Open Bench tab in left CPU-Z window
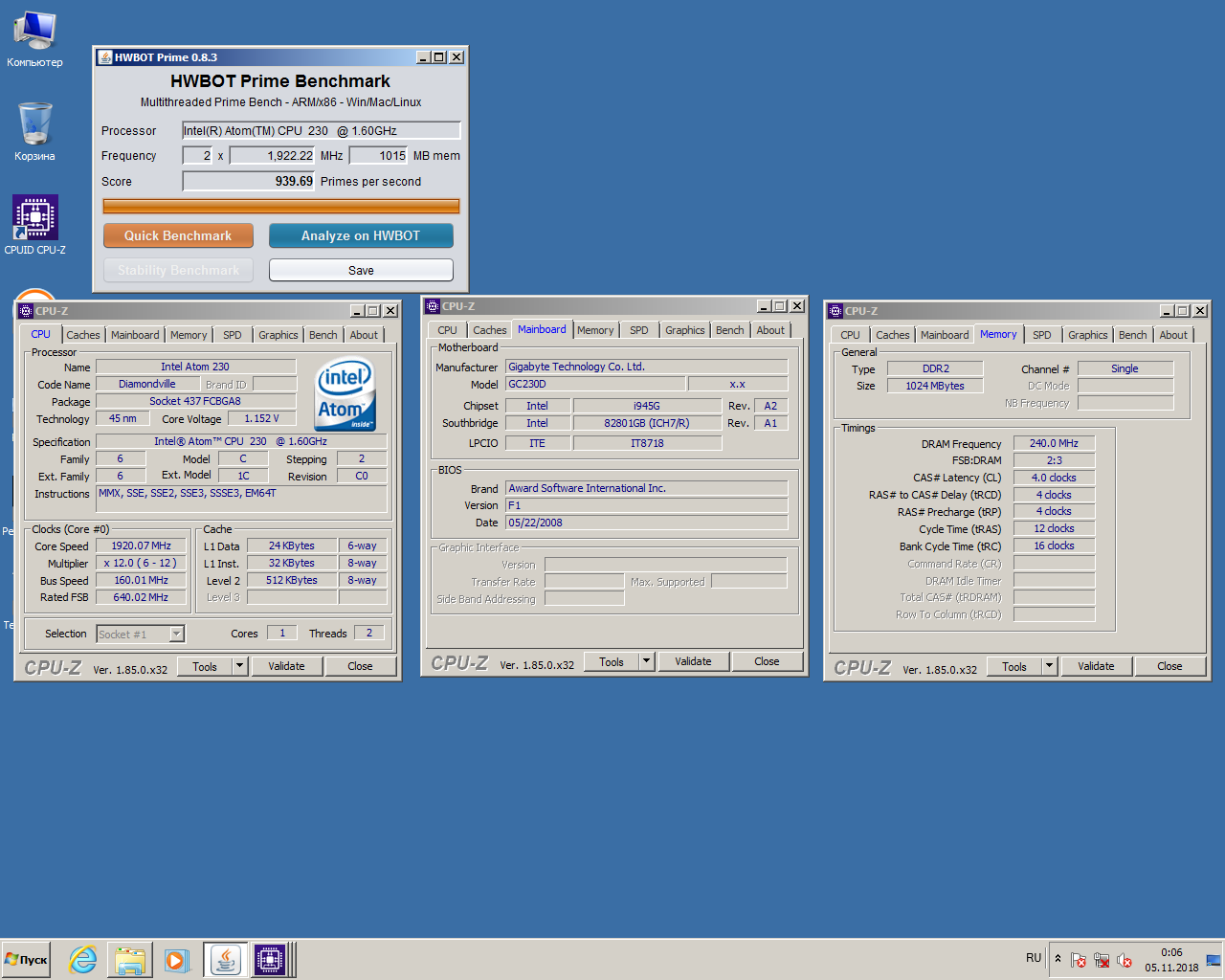1225x980 pixels. click(x=323, y=335)
